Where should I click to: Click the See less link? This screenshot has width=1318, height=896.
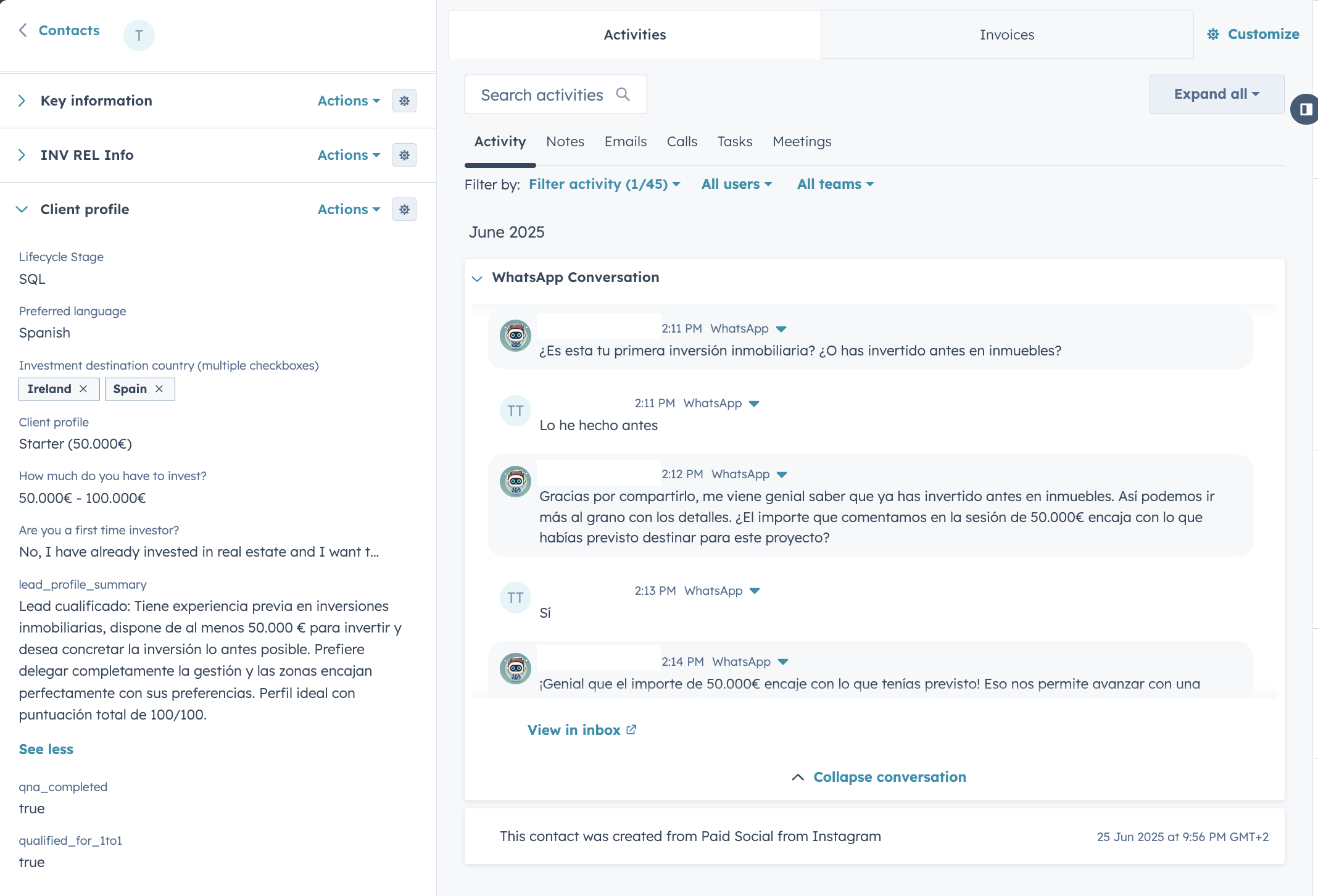46,749
